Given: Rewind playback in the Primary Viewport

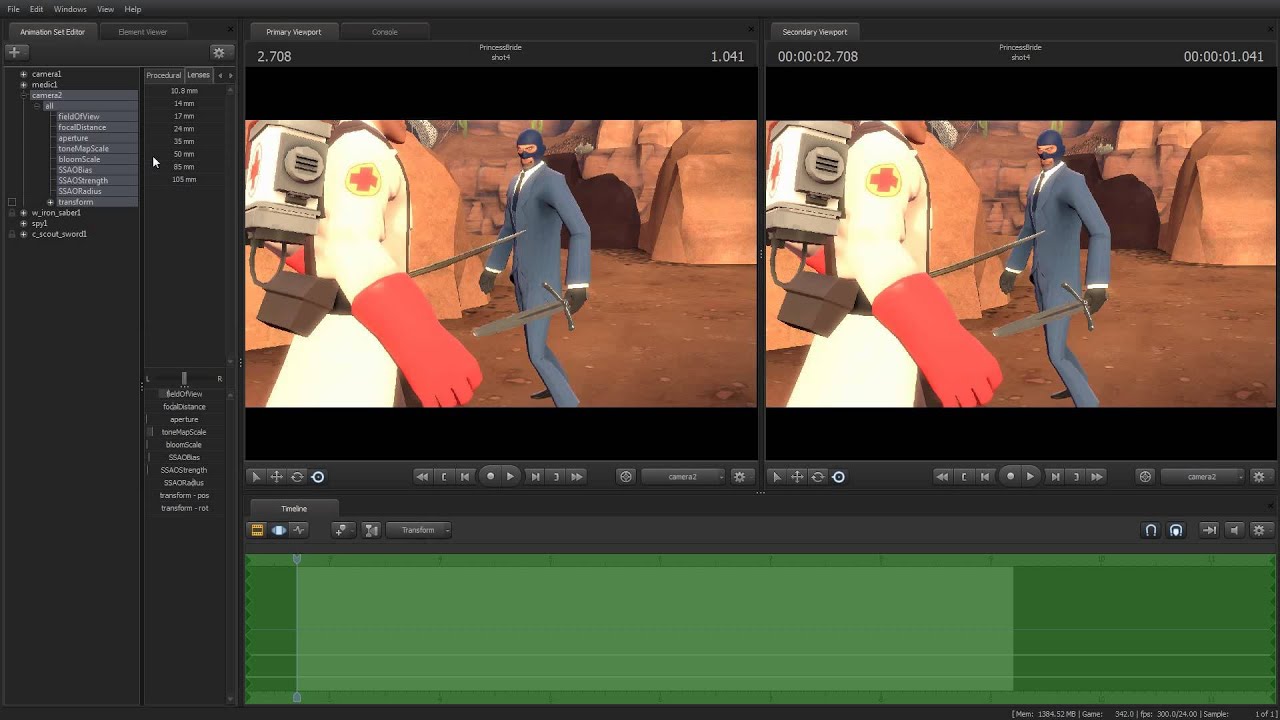Looking at the screenshot, I should [x=422, y=477].
